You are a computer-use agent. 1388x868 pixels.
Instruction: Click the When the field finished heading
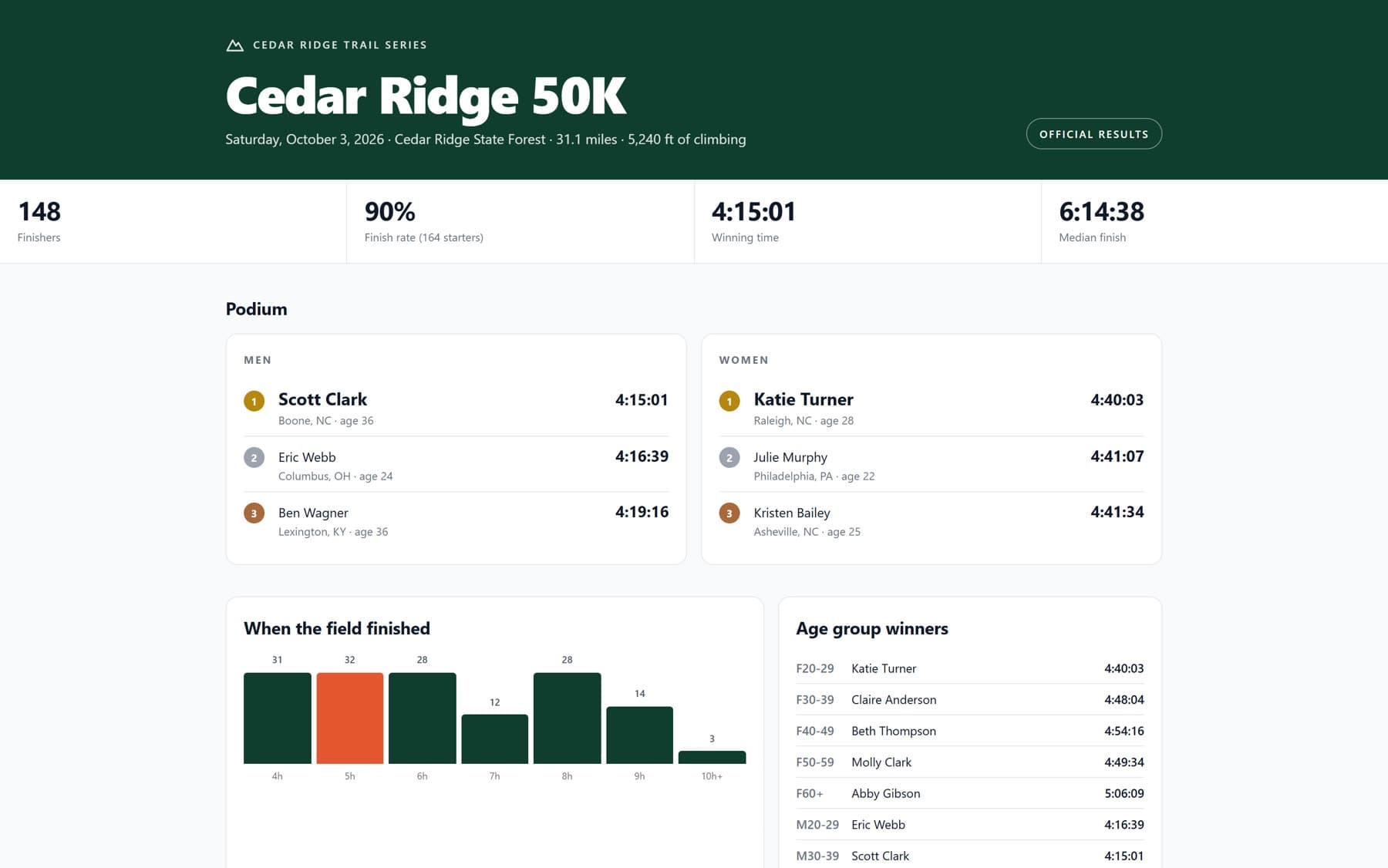click(337, 628)
